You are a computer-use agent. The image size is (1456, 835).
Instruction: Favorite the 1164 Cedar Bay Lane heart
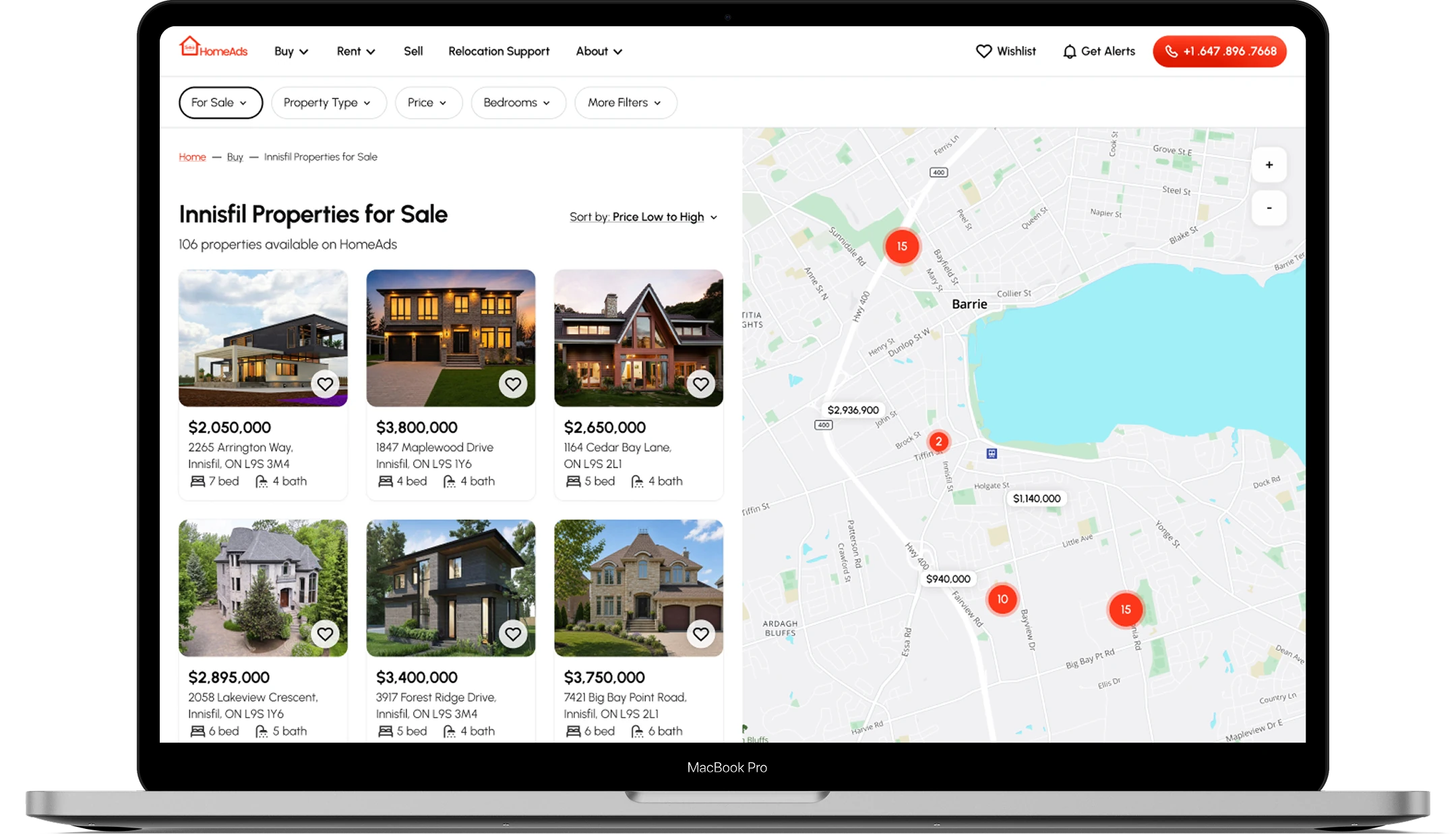coord(701,384)
